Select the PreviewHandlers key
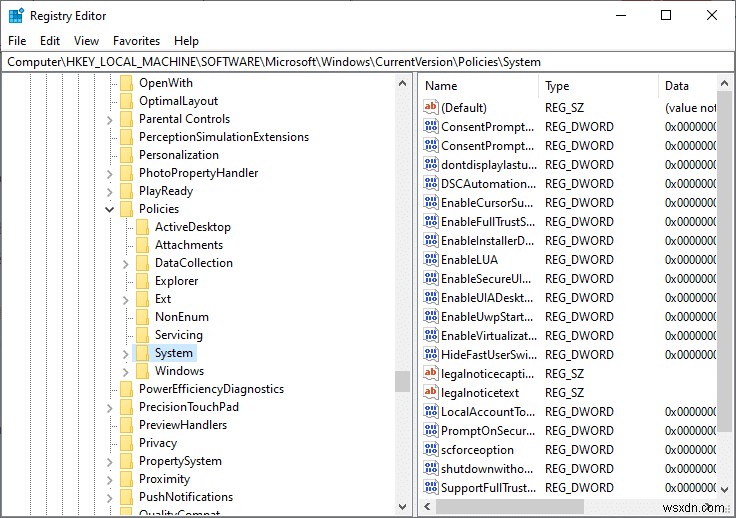Screen dimensions: 736x518 point(183,425)
